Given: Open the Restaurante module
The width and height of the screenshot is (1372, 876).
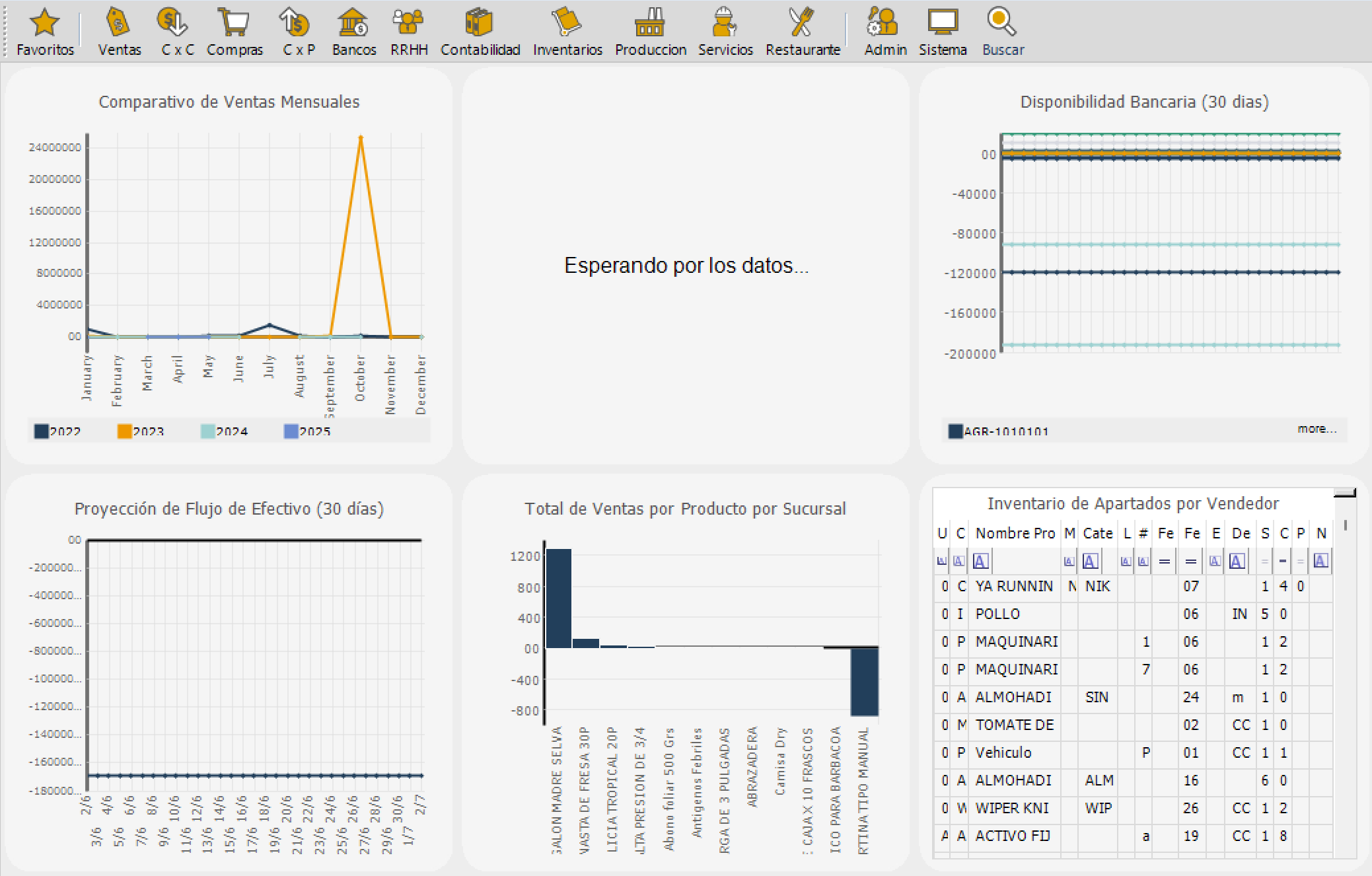Looking at the screenshot, I should (803, 30).
